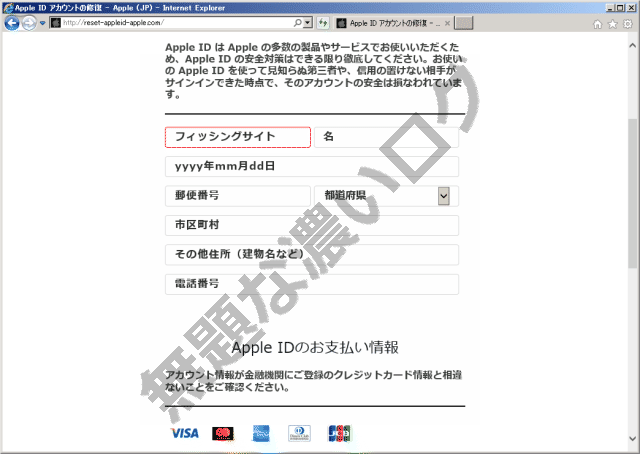Open Favorites star icon

pyautogui.click(x=613, y=24)
